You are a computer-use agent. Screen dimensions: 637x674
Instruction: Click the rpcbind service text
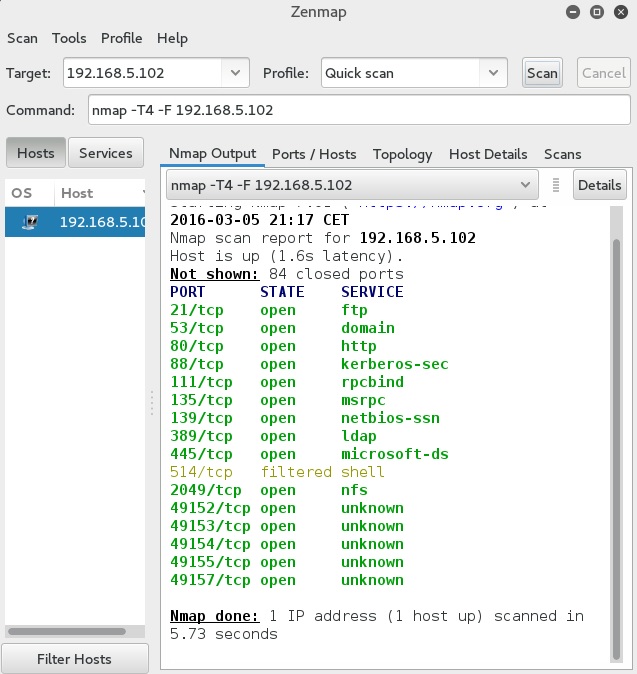372,382
